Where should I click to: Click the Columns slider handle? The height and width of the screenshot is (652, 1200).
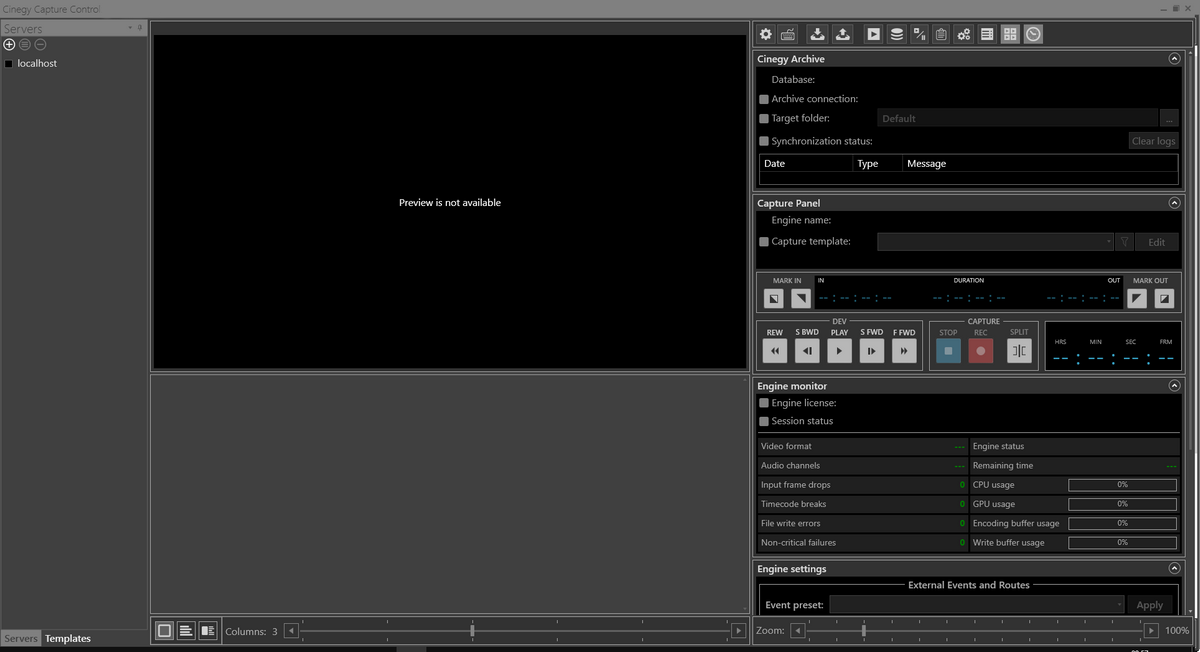tap(472, 631)
